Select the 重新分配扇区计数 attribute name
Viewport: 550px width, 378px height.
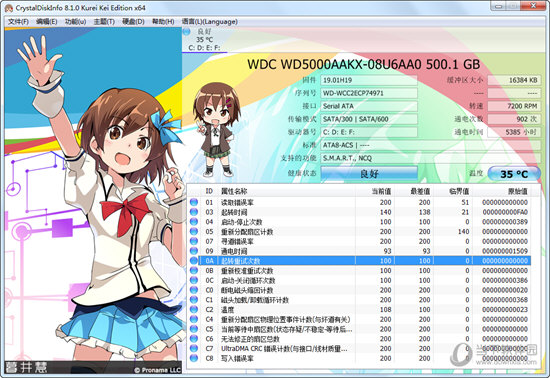pyautogui.click(x=247, y=232)
